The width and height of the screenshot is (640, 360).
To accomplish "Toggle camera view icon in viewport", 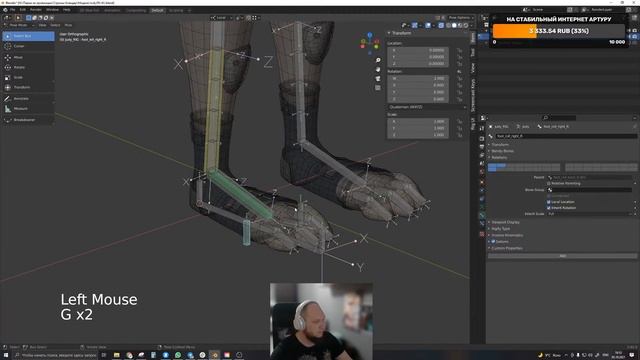I will click(378, 78).
